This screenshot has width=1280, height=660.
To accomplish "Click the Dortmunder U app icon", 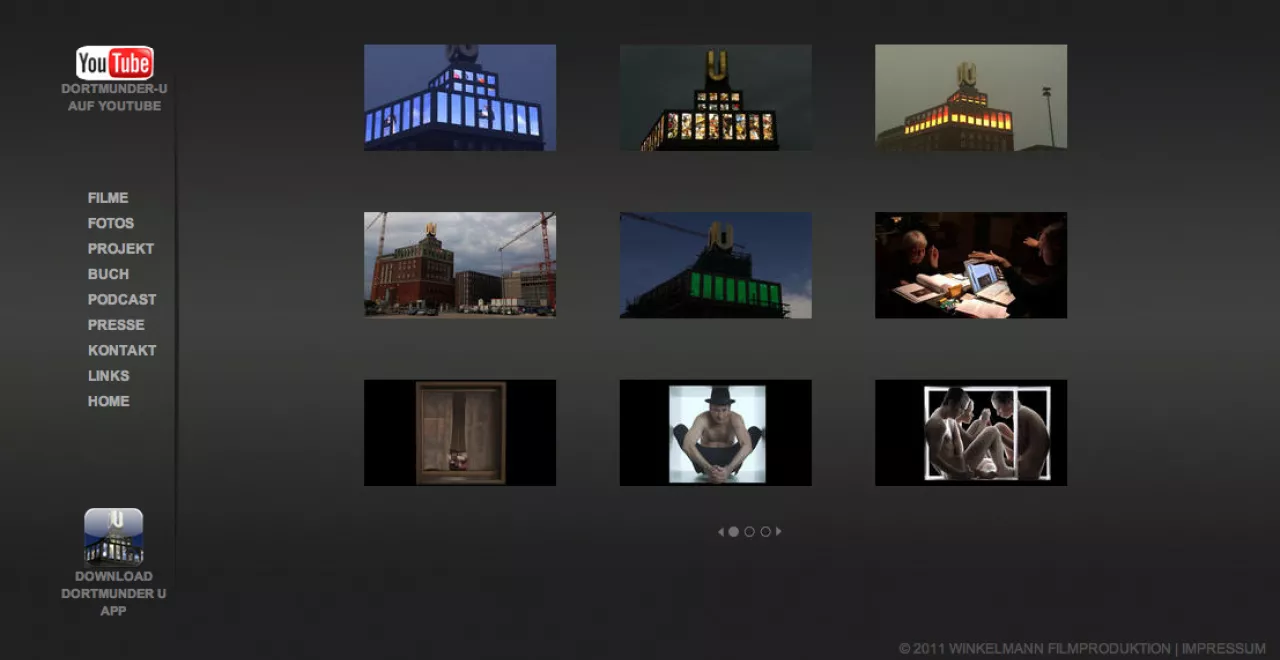I will pos(113,537).
